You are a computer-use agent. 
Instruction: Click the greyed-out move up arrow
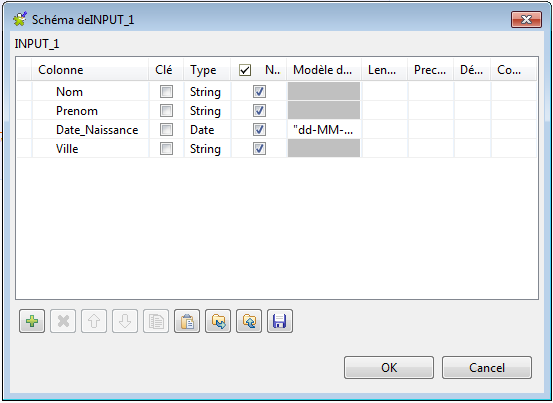pos(94,321)
